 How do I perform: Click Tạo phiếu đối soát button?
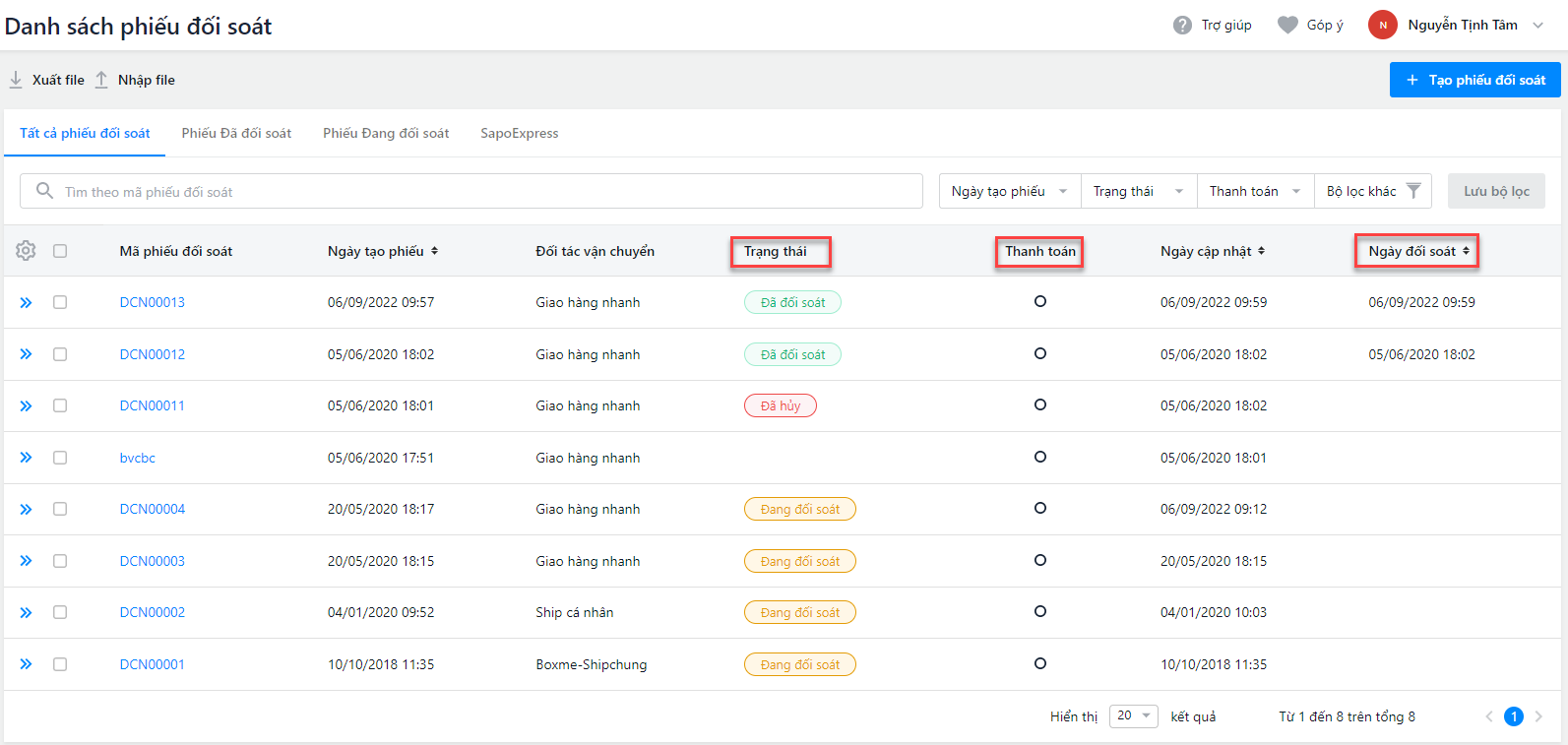pyautogui.click(x=1474, y=80)
